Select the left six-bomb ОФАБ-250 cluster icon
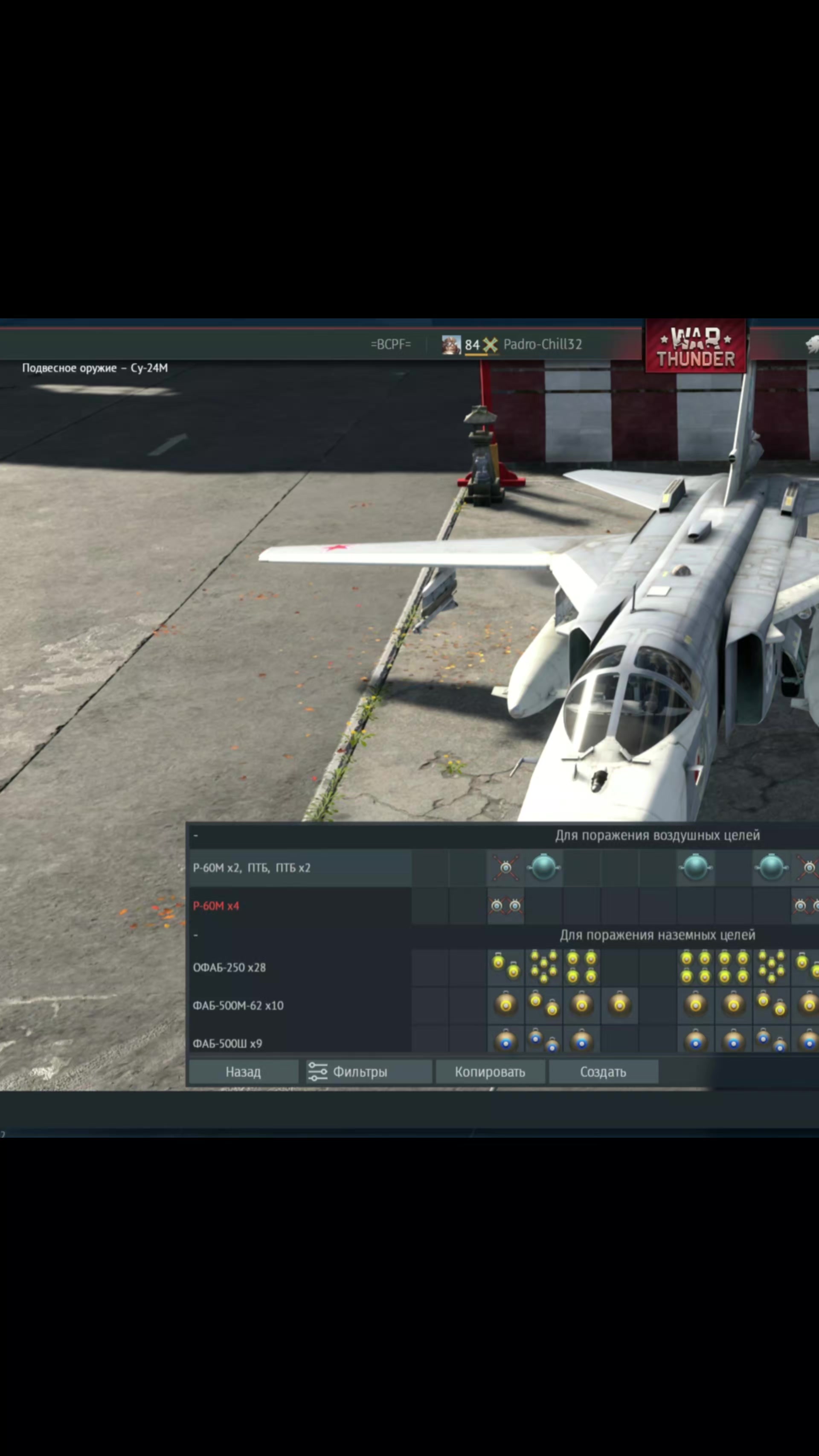The width and height of the screenshot is (819, 1456). [544, 967]
